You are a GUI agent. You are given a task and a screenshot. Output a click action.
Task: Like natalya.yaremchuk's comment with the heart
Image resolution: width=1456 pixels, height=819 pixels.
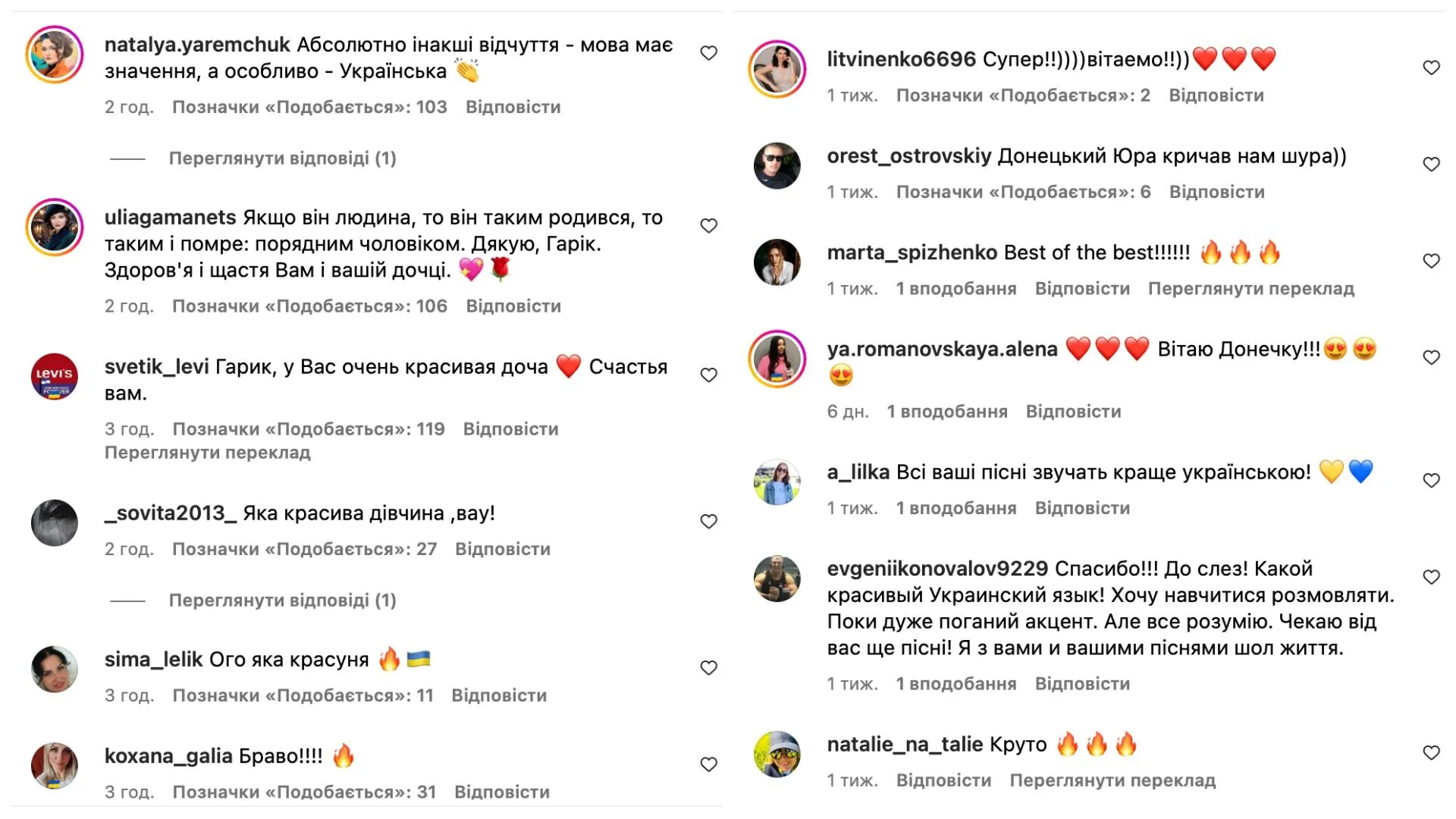[708, 53]
